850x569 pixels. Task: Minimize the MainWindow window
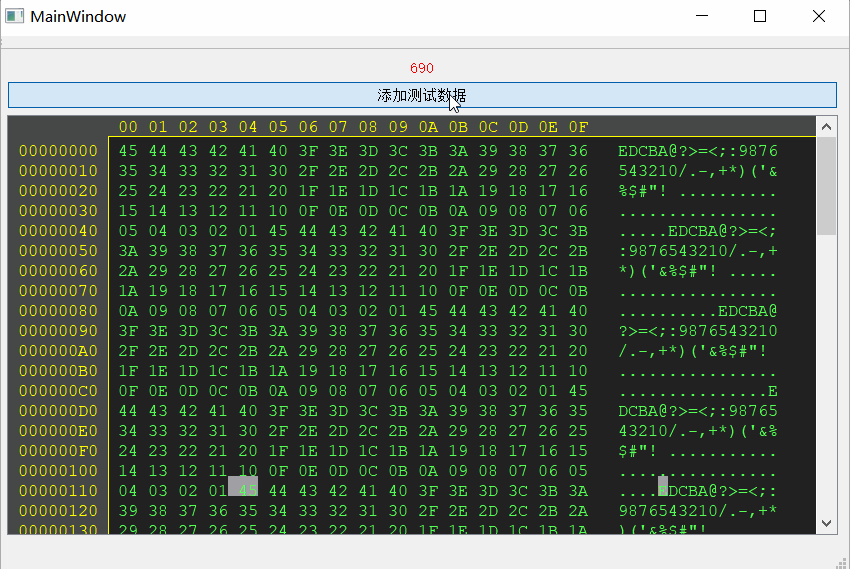coord(702,16)
